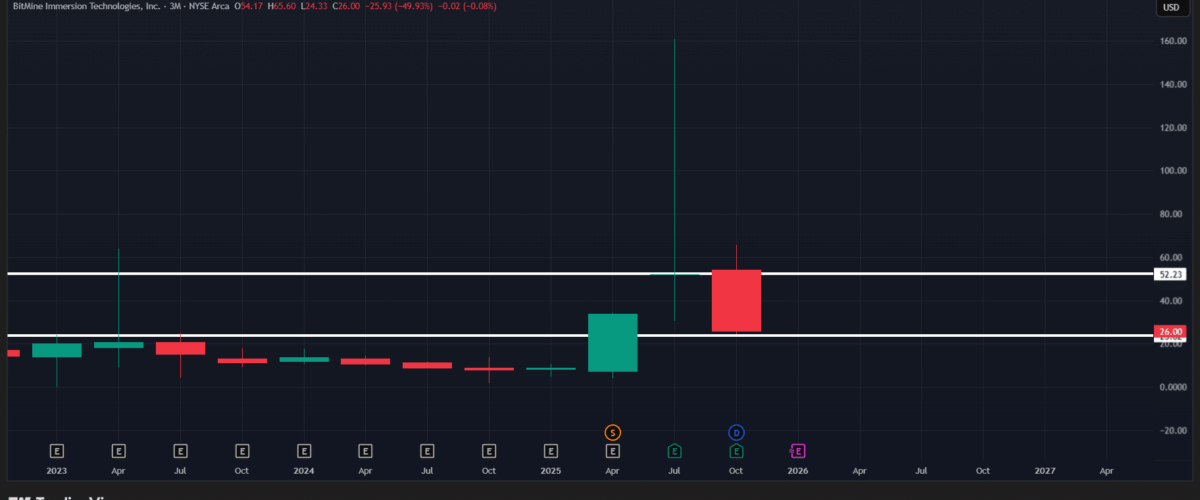Show the earnings marker above the 2025 label
This screenshot has width=1200, height=500.
(x=551, y=451)
